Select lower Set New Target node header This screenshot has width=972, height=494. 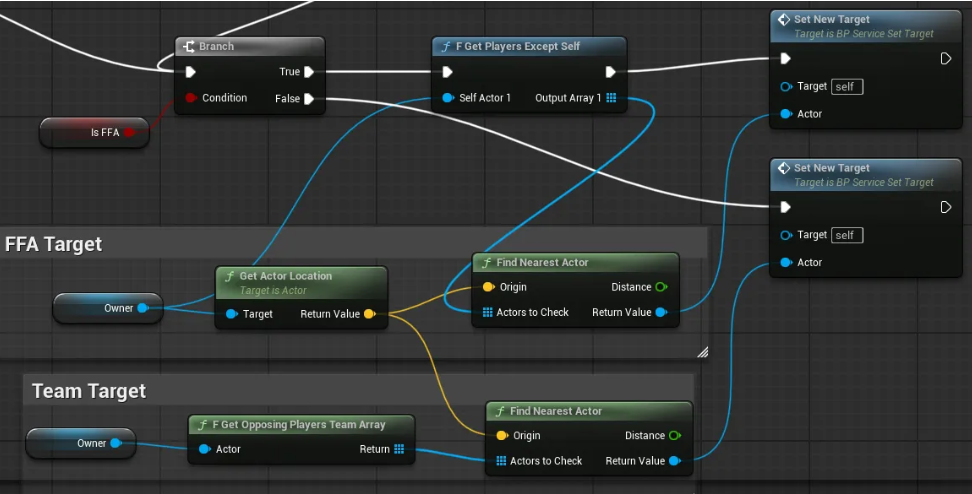(x=866, y=175)
